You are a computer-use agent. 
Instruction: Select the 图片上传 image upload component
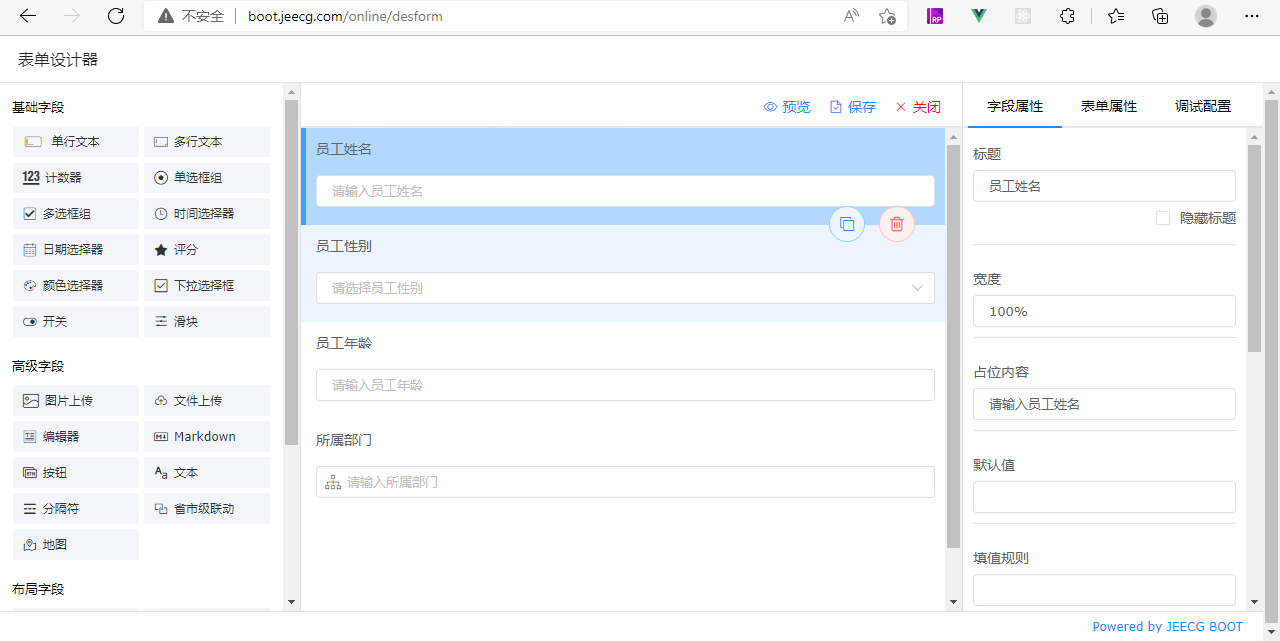point(76,401)
